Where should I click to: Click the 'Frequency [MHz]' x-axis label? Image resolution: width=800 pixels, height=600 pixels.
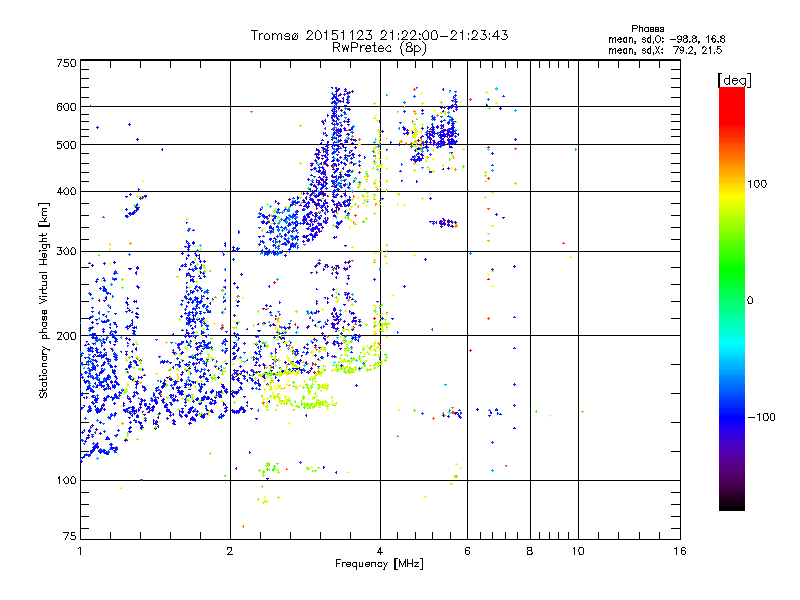(379, 564)
